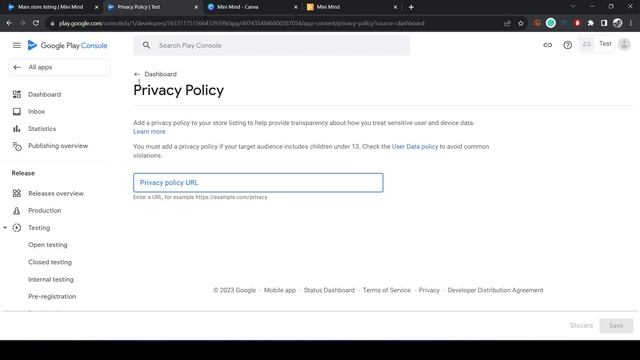Open Statistics in the sidebar

pyautogui.click(x=42, y=129)
